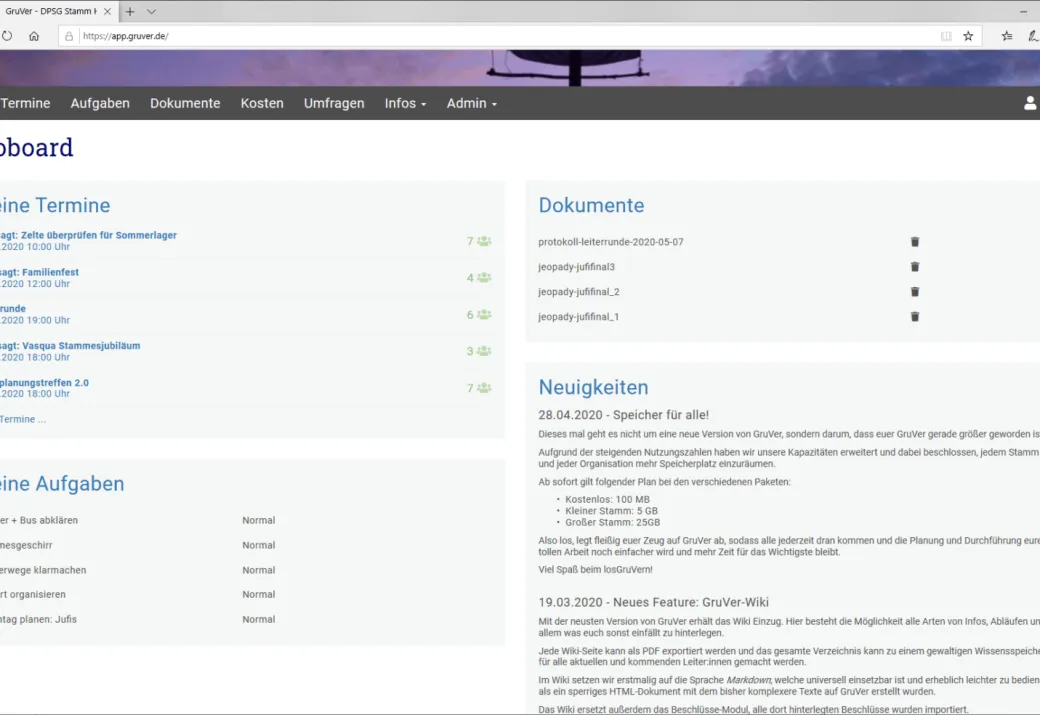Open the Termine navigation item
This screenshot has height=715, width=1040.
tap(25, 103)
